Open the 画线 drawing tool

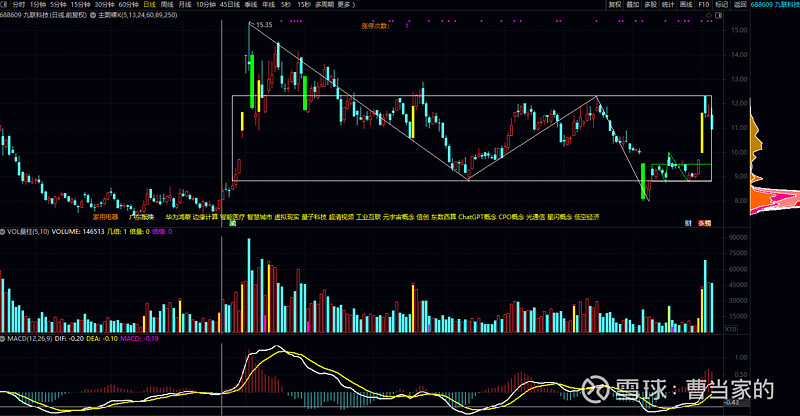click(686, 4)
